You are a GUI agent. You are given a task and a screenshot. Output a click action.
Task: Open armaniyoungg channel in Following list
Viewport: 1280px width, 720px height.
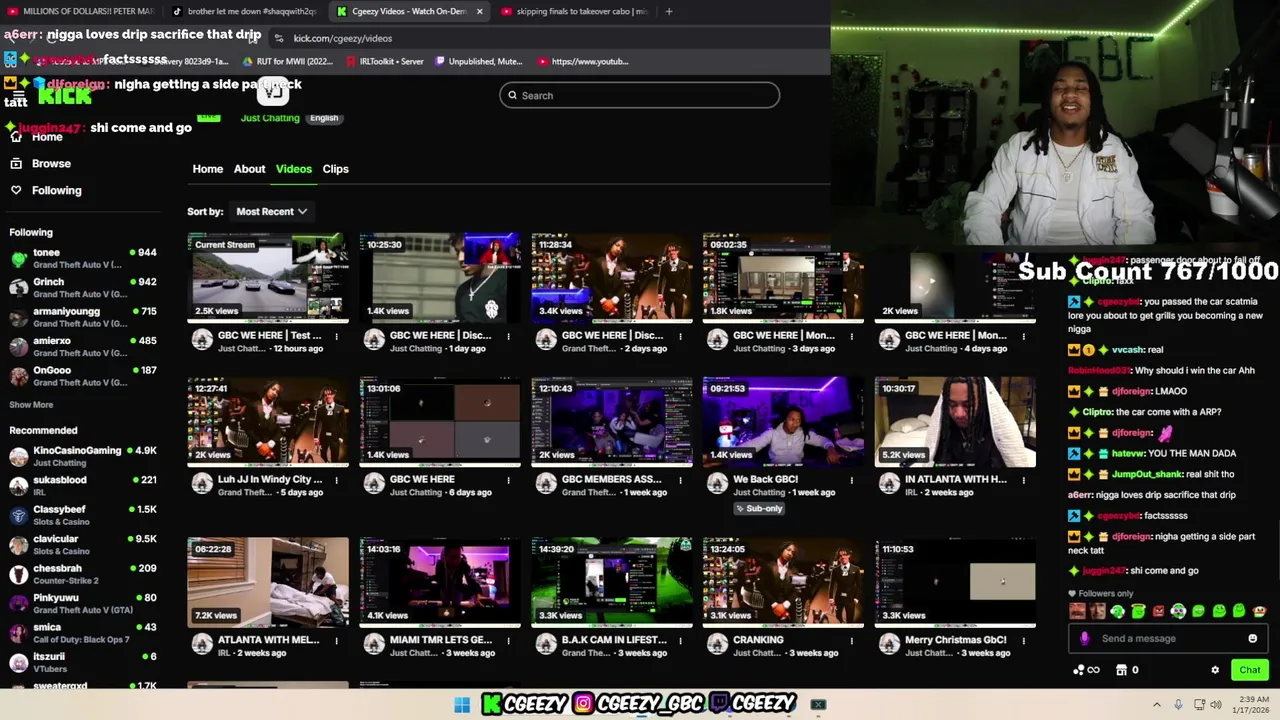(80, 317)
